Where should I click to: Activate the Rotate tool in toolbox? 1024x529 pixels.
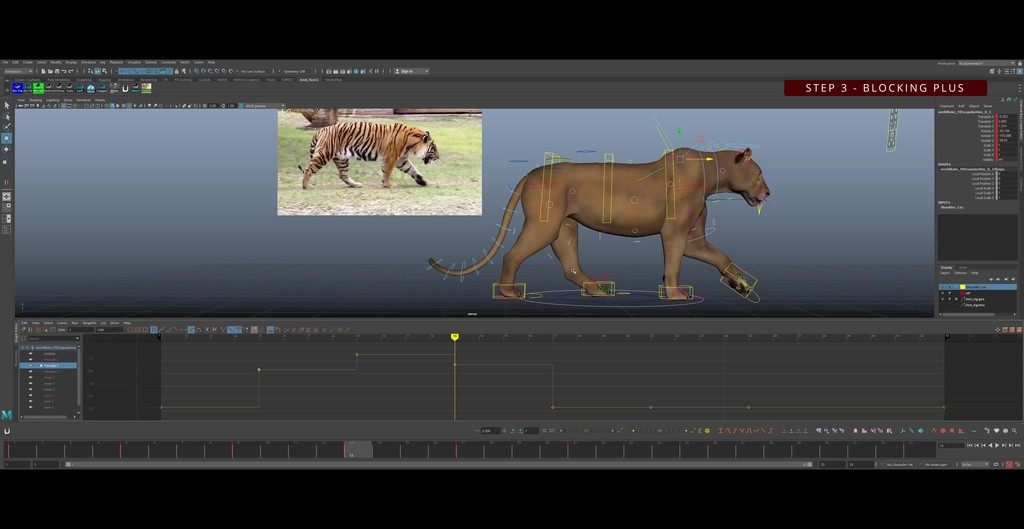click(7, 149)
